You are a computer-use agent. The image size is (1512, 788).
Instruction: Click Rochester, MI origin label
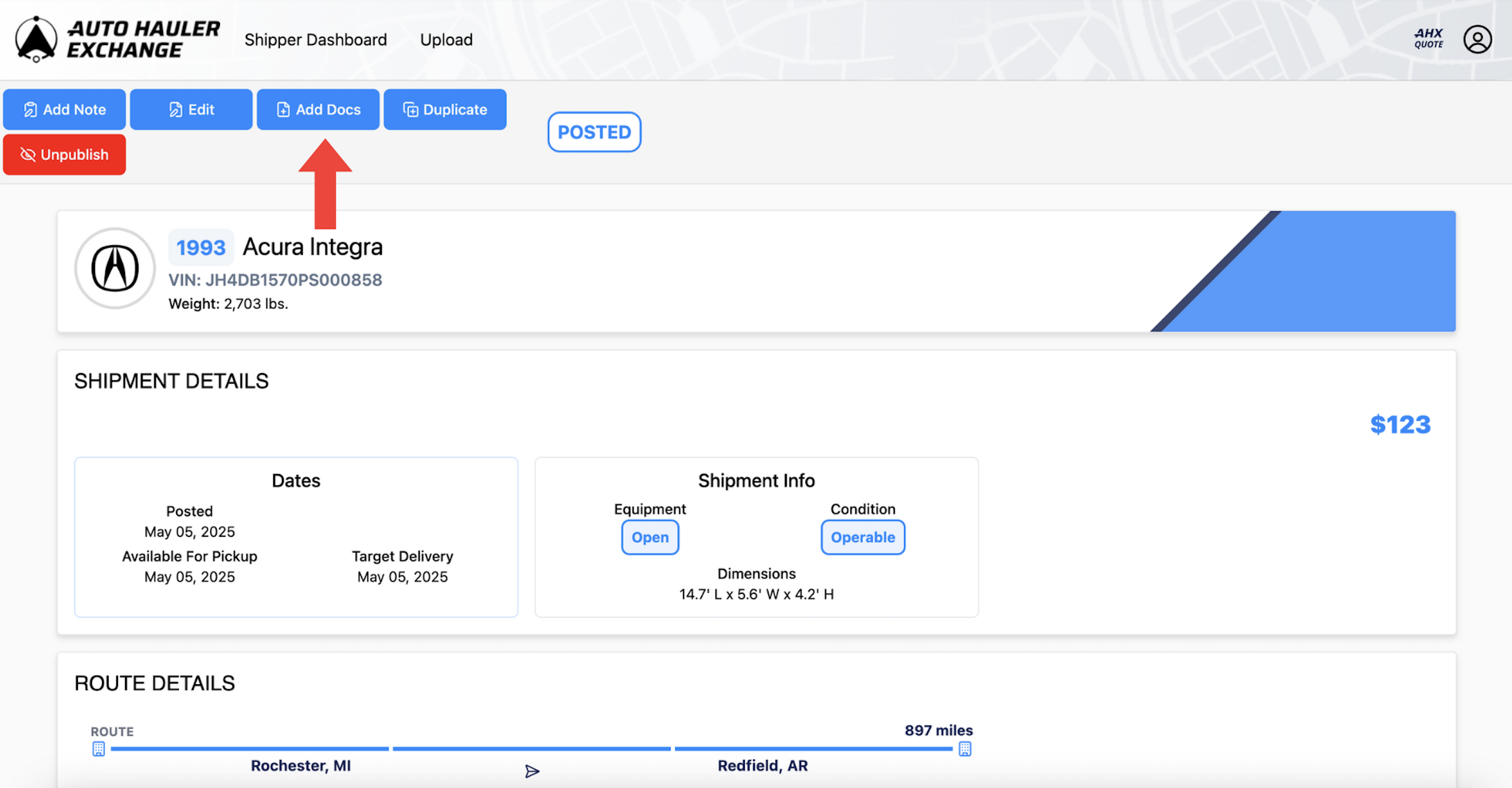[301, 766]
